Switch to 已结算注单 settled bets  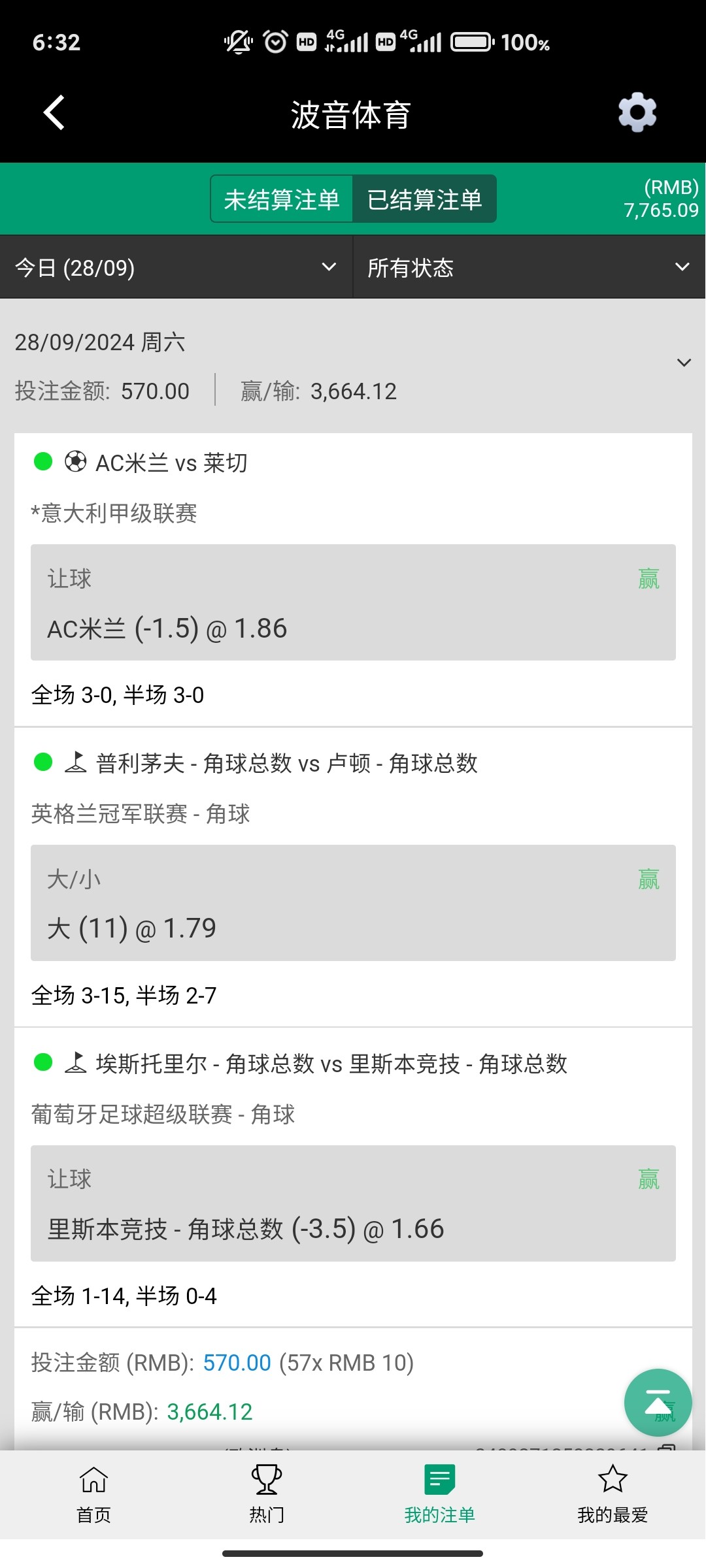tap(424, 199)
